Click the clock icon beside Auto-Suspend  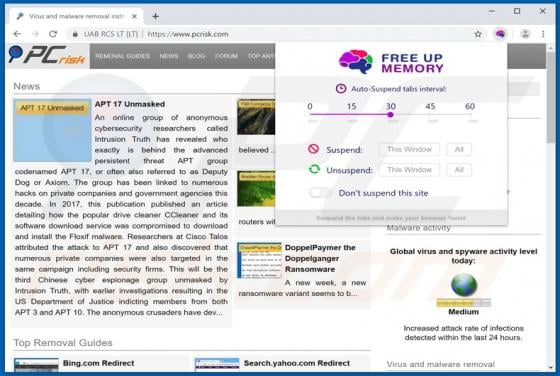coord(341,89)
